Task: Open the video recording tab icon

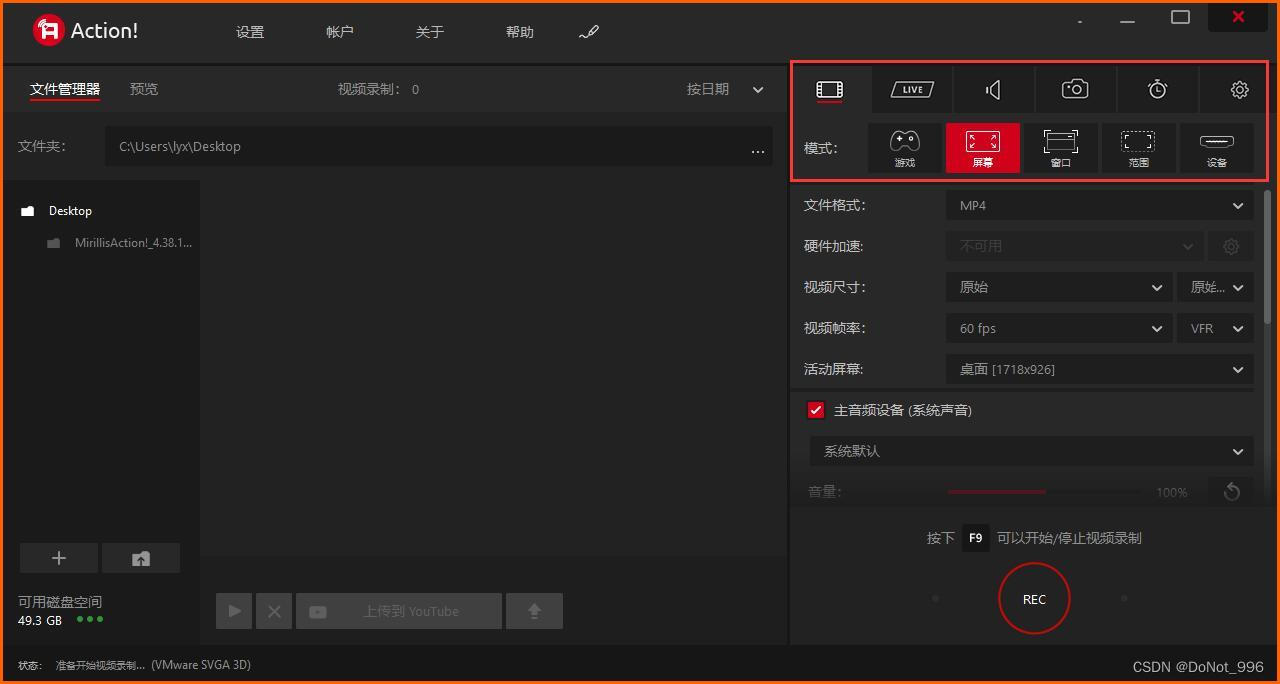Action: pos(830,90)
